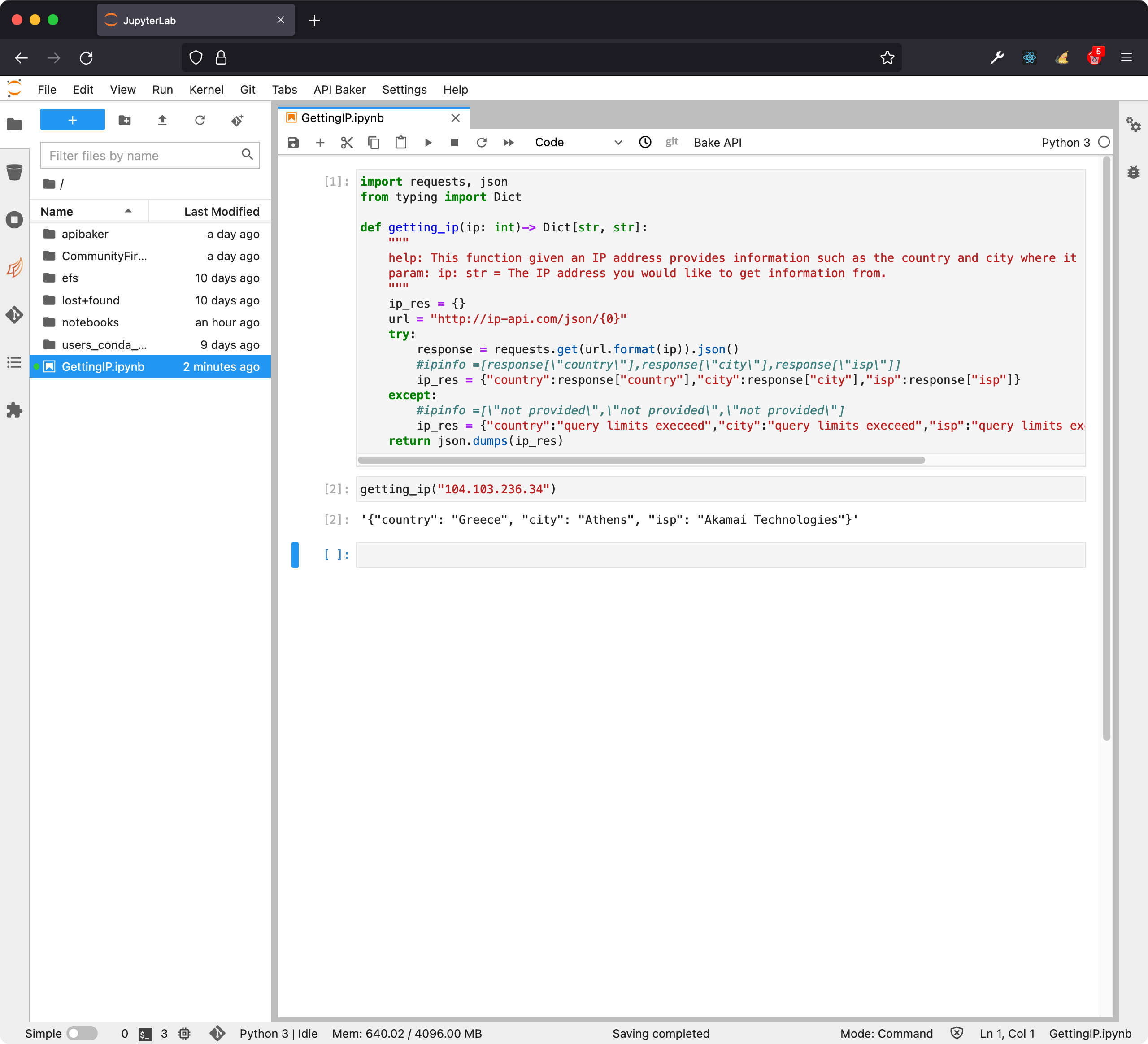Open the API Baker menu
Viewport: 1148px width, 1044px height.
coord(339,89)
